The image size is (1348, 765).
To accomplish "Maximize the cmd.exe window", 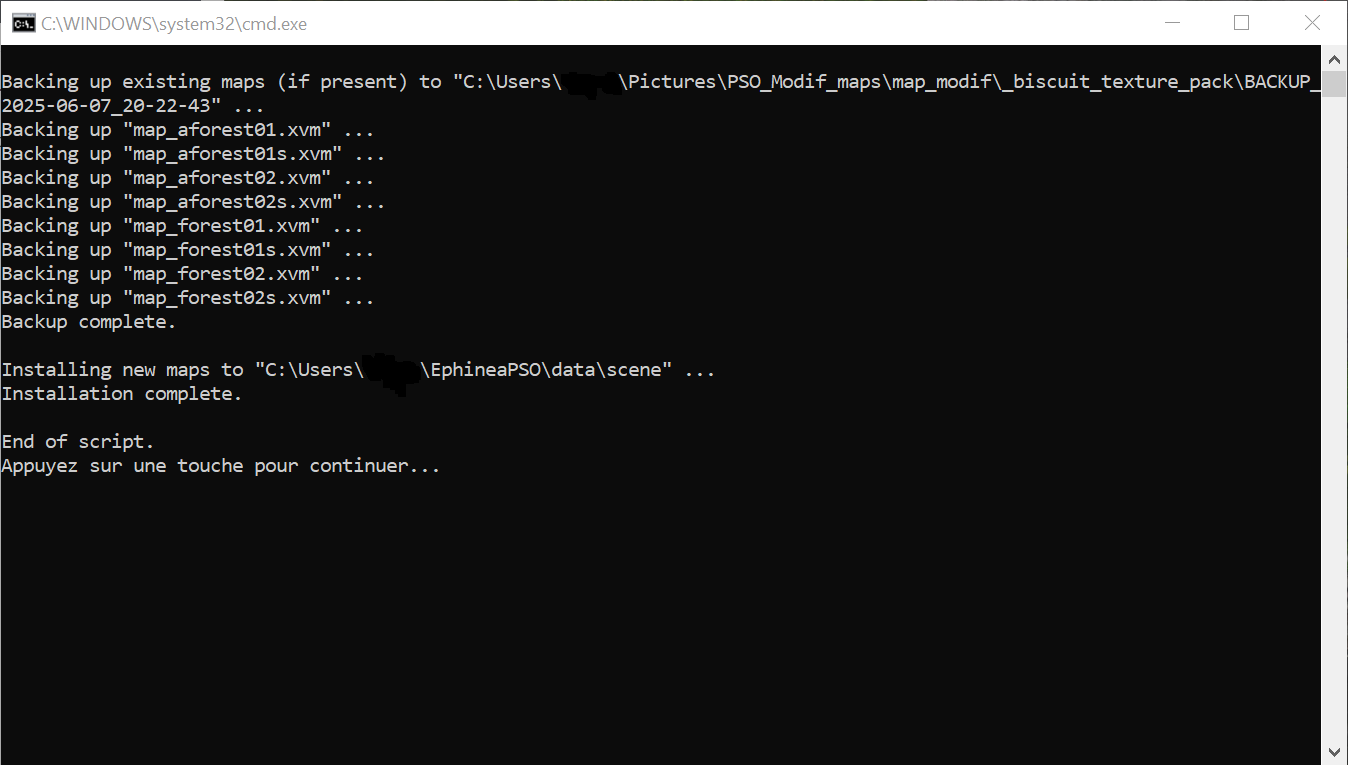I will [x=1242, y=23].
